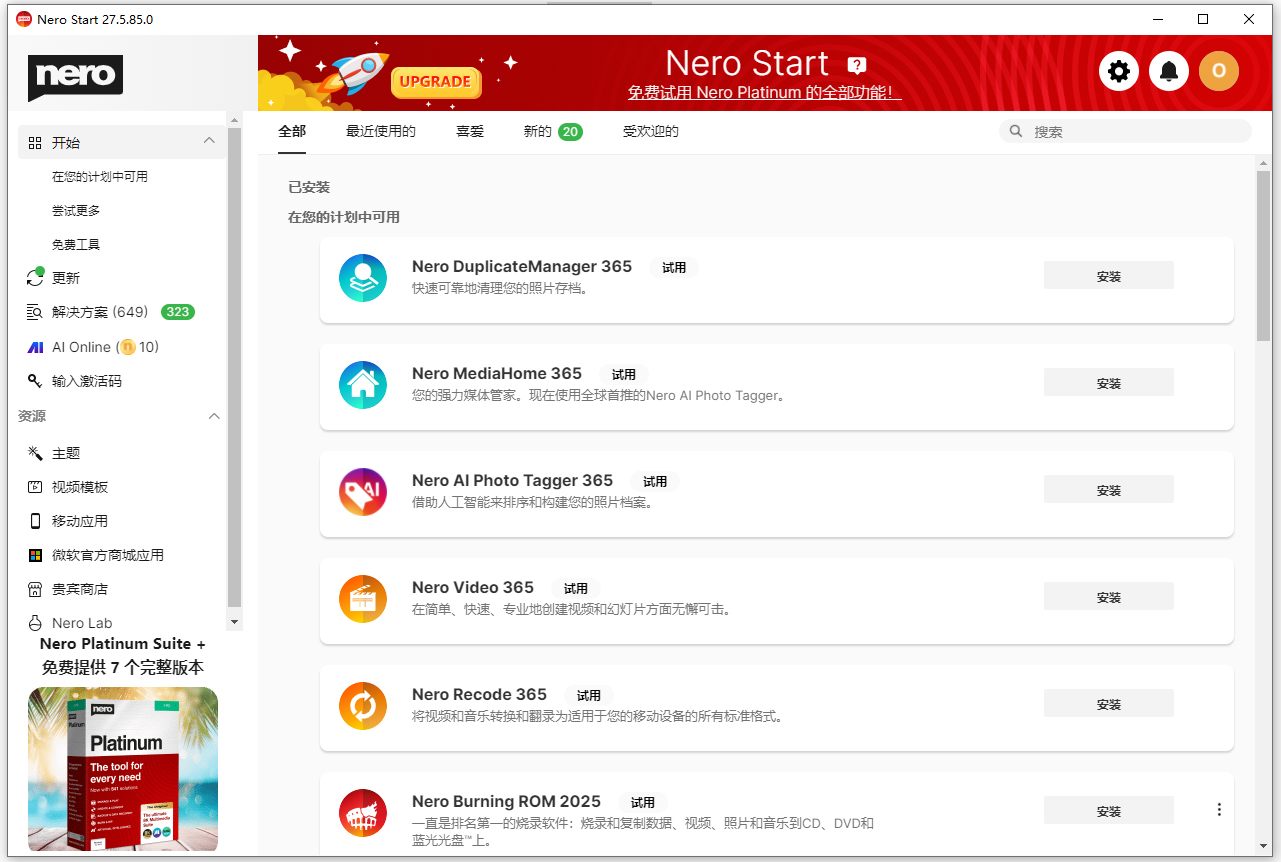Click the AI Online icon in sidebar
The image size is (1281, 862).
(x=35, y=347)
